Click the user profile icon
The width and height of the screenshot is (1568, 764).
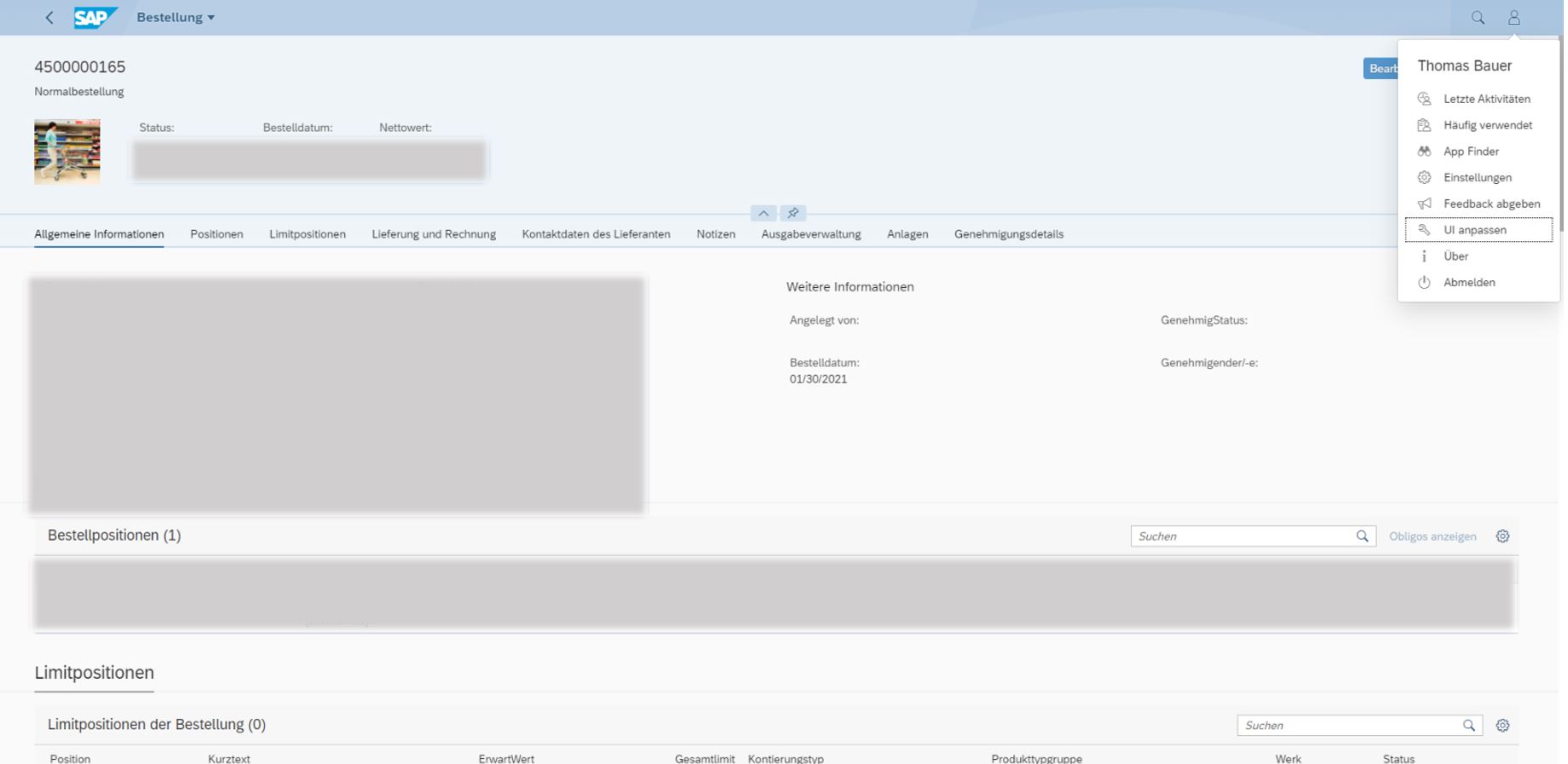(1513, 17)
